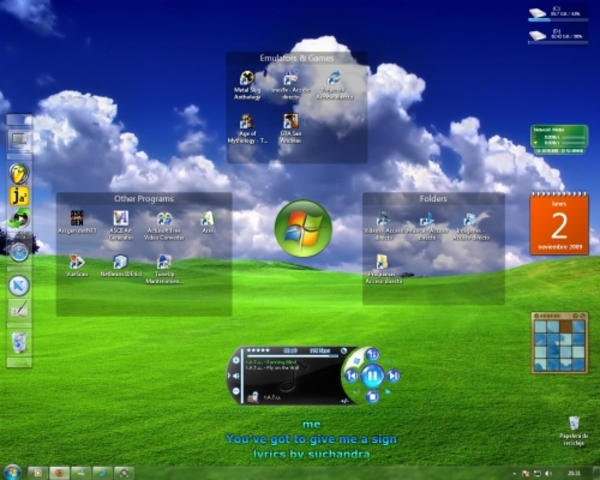Open the Metal Slug Anthology shortcut

[247, 85]
